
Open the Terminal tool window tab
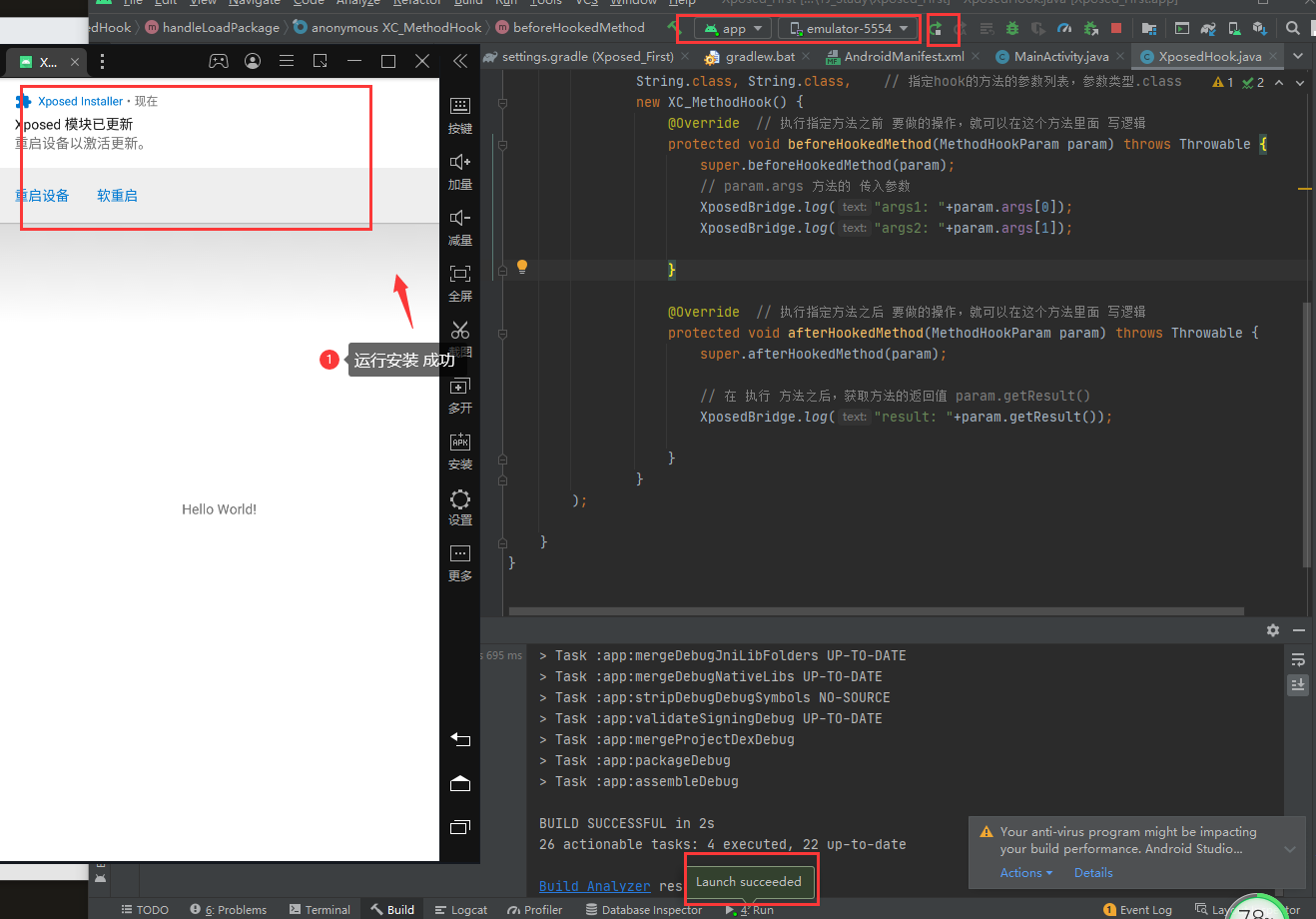click(320, 910)
